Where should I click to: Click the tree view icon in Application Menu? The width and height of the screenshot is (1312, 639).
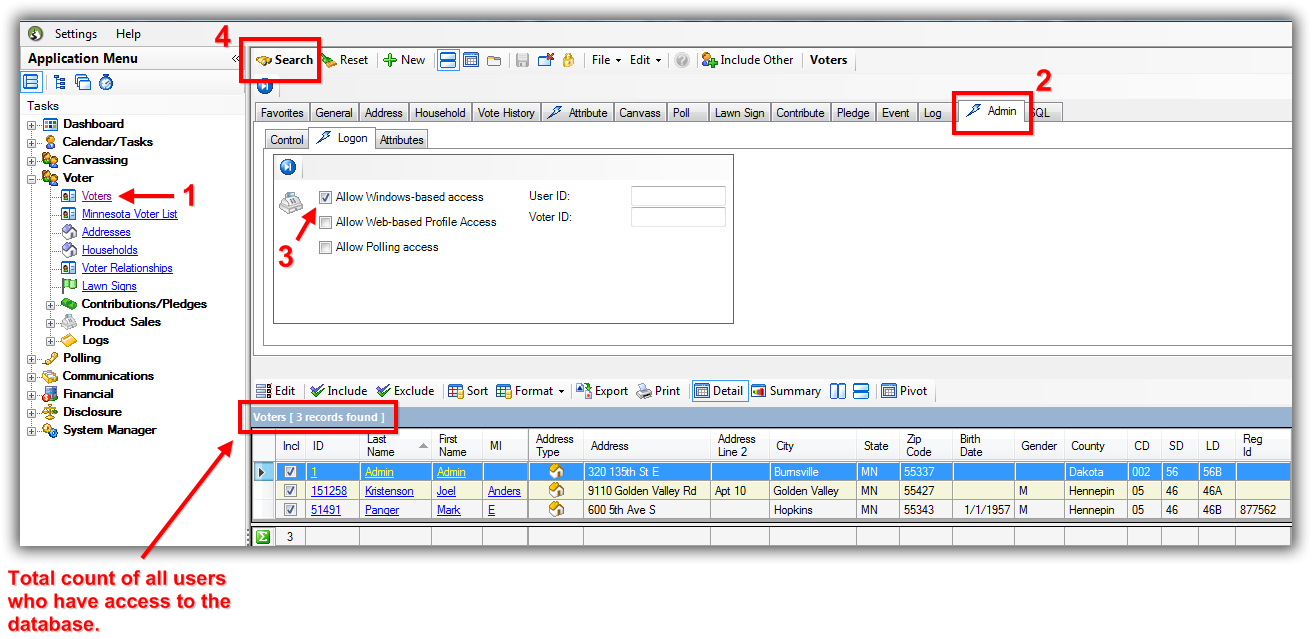pos(60,82)
